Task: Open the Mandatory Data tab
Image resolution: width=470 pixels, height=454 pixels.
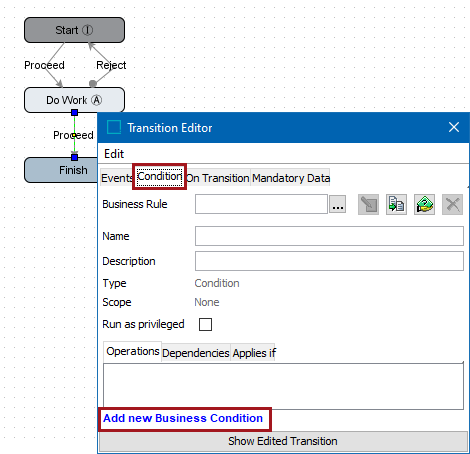Action: [x=291, y=178]
